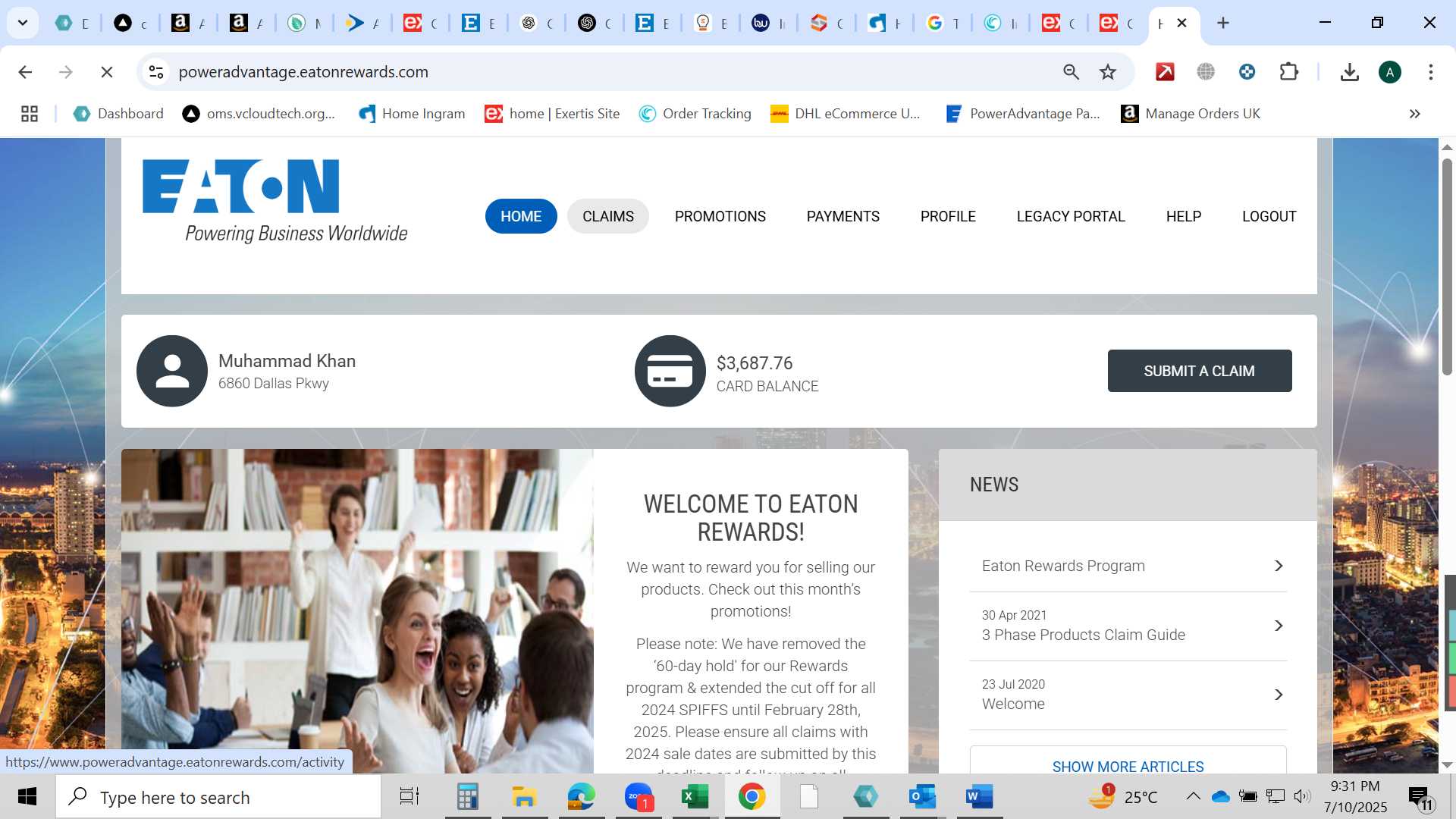Open the CLAIMS navigation item

pos(608,216)
